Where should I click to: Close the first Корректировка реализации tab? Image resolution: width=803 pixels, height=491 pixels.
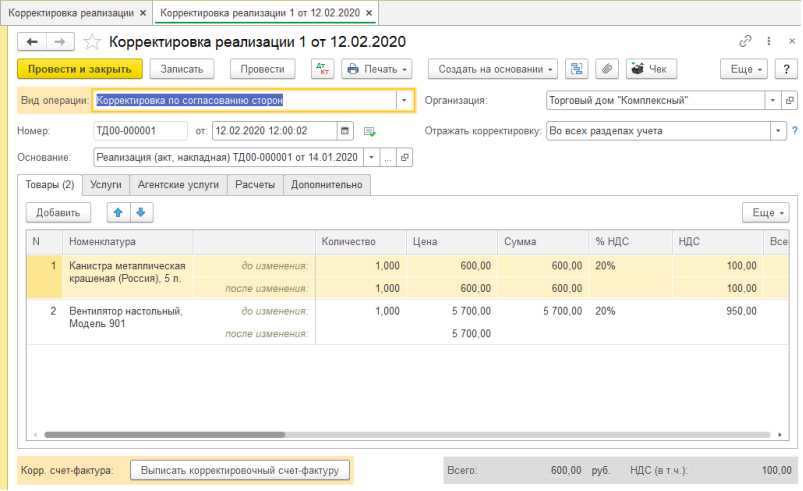click(x=143, y=13)
